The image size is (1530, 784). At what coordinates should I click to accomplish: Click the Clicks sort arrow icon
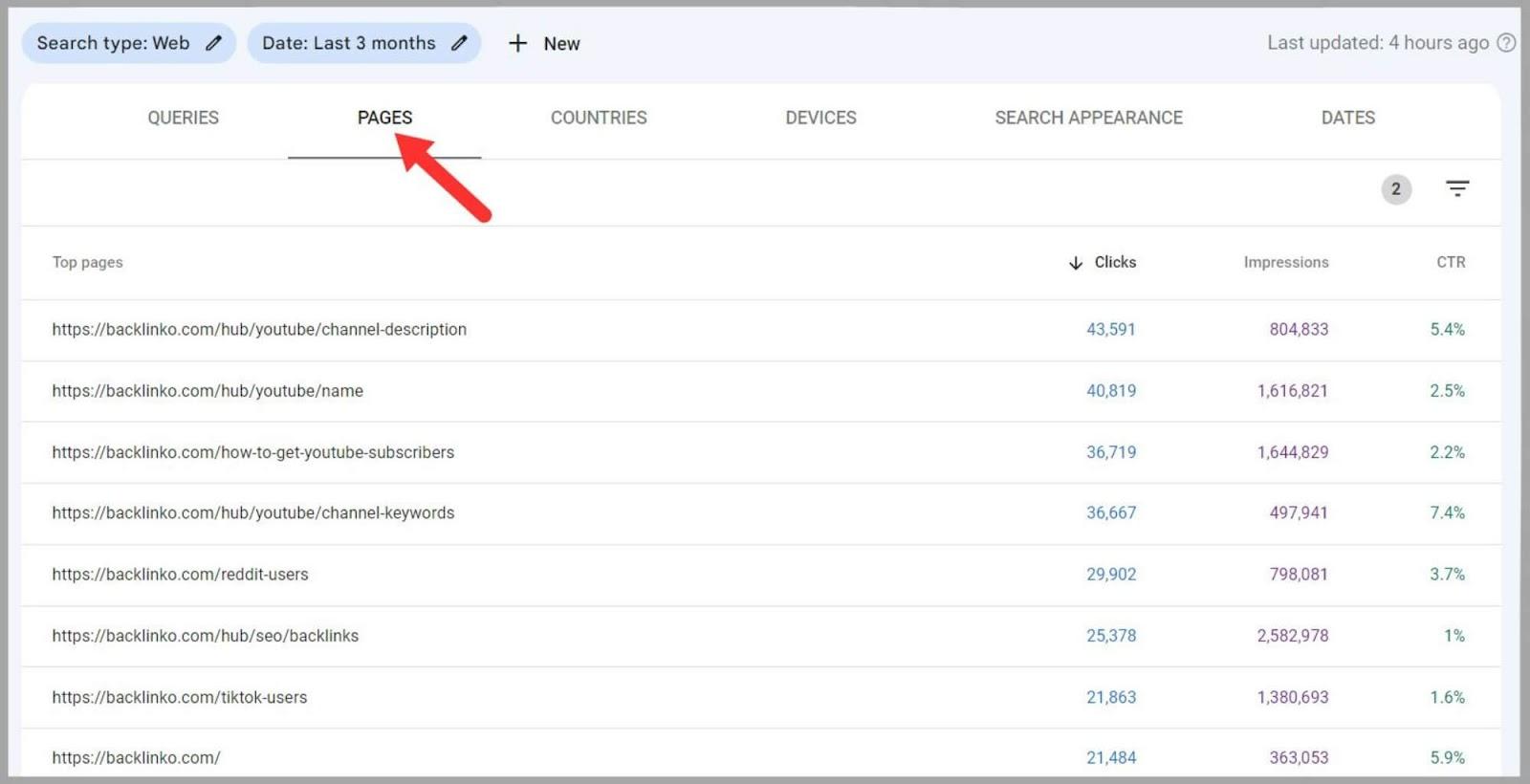pos(1076,263)
